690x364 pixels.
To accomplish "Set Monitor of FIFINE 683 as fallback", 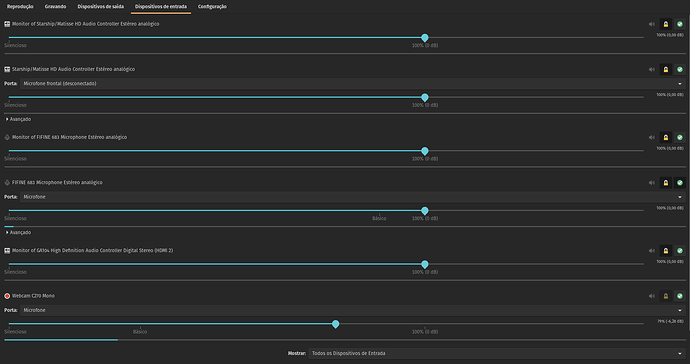I will click(x=679, y=137).
